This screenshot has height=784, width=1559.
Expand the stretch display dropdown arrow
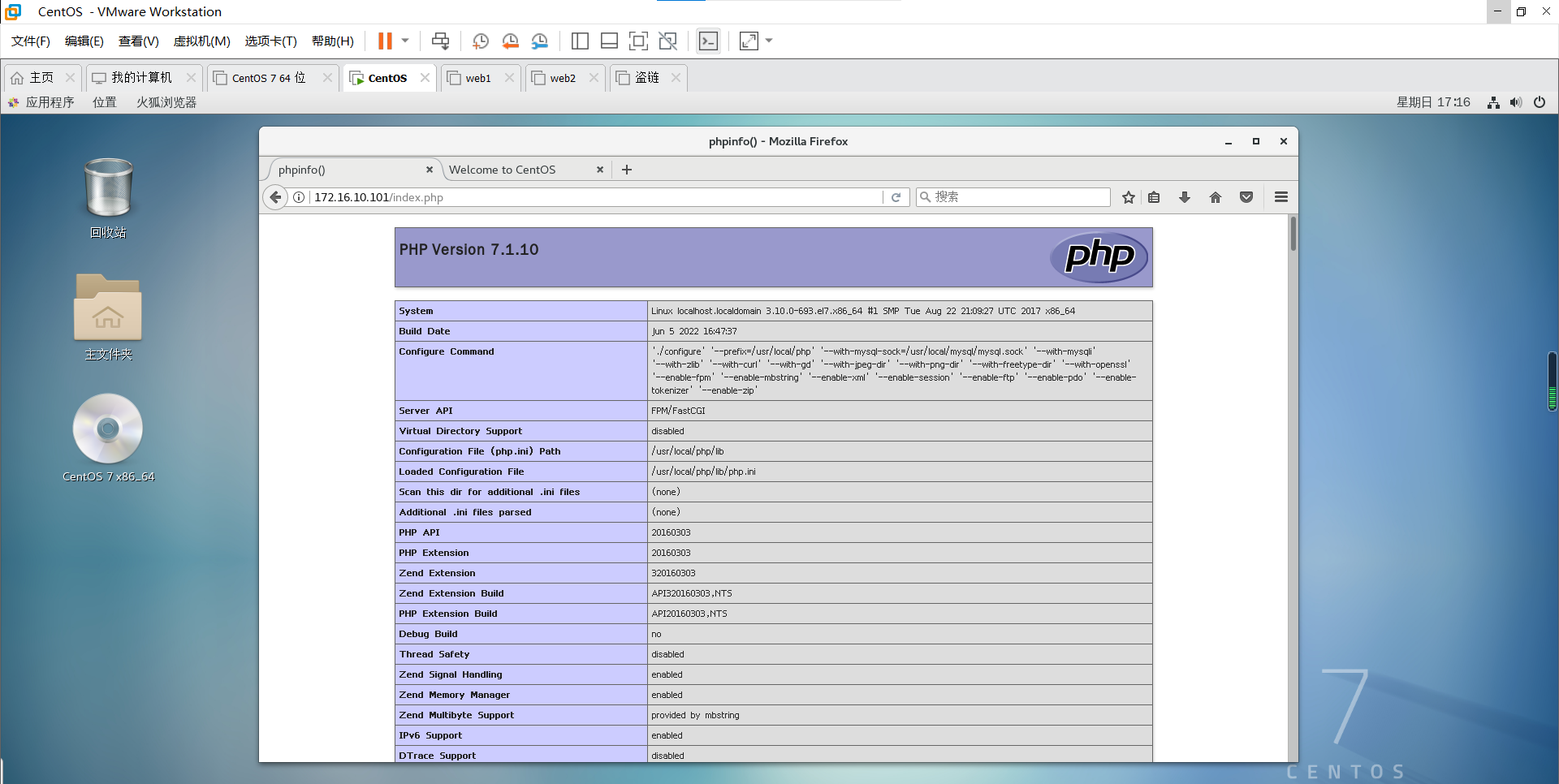(769, 41)
